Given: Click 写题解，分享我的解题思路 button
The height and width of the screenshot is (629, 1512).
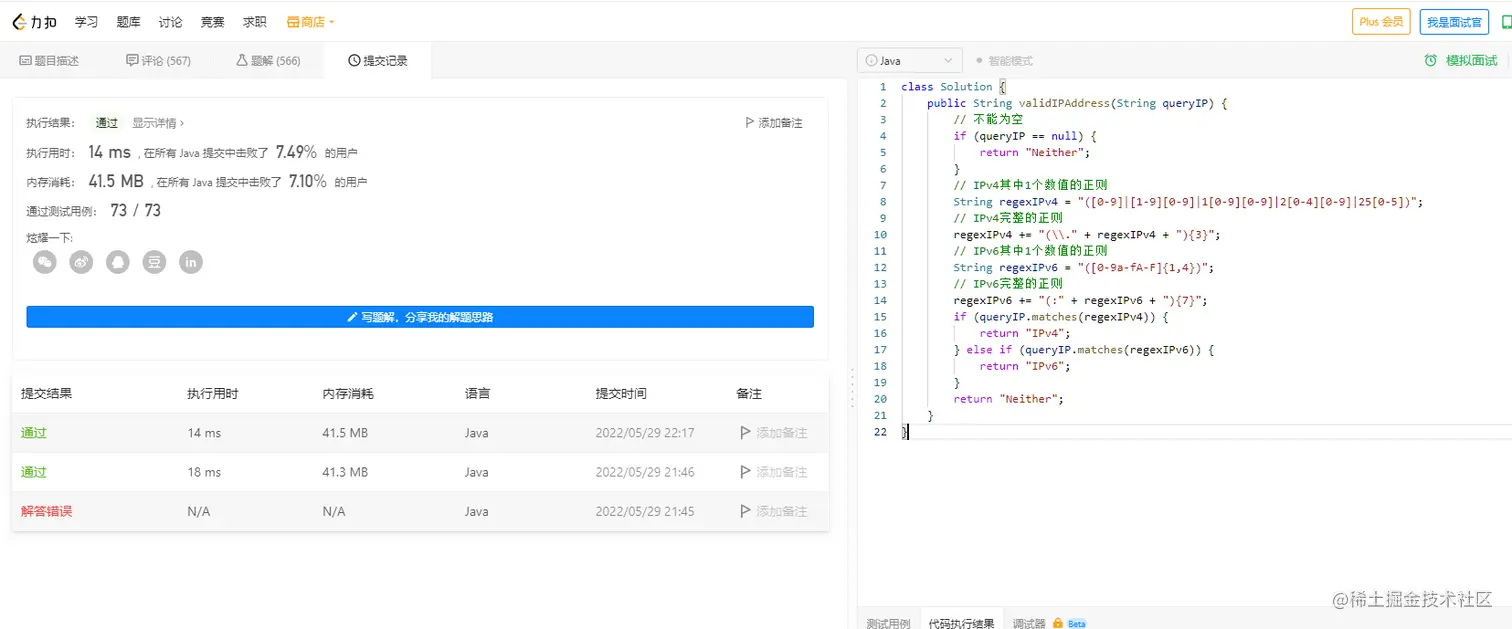Looking at the screenshot, I should point(420,317).
